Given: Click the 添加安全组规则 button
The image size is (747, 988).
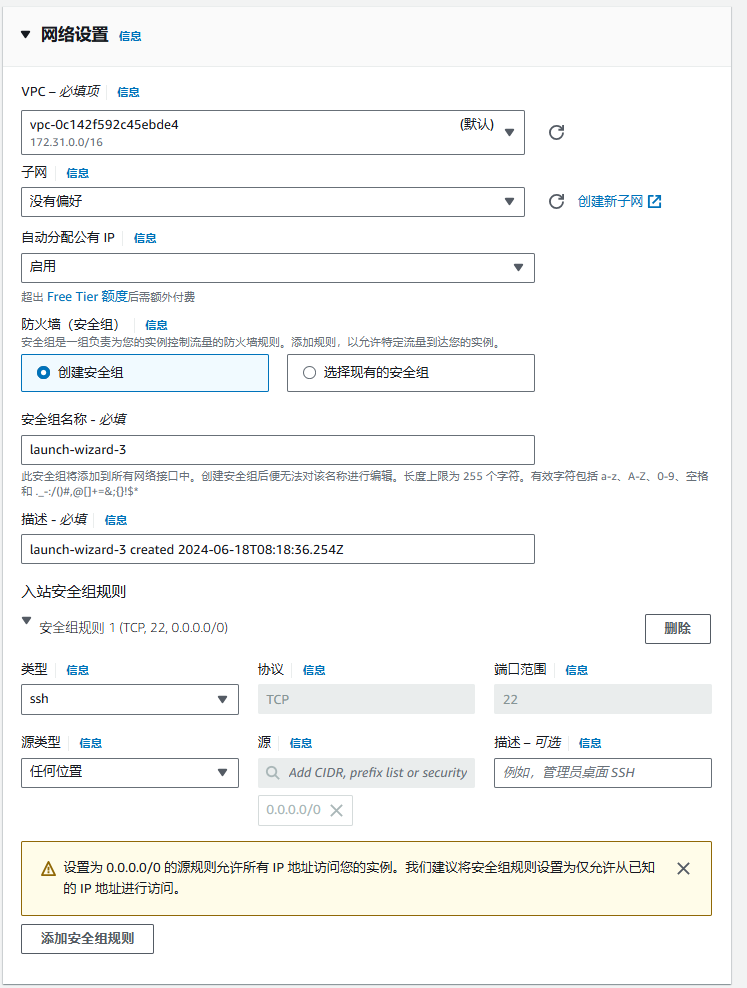Looking at the screenshot, I should 87,939.
